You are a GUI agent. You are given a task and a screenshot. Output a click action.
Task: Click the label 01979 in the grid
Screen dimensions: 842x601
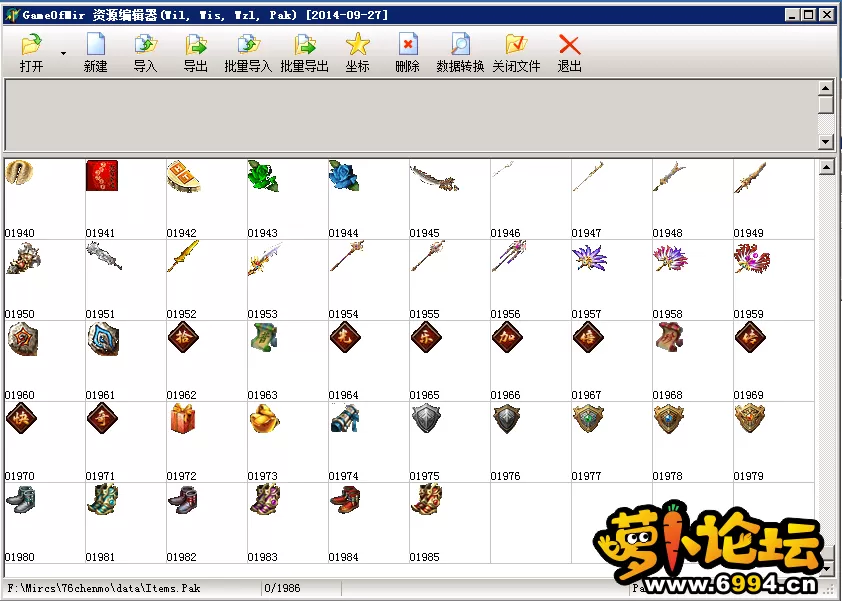point(748,476)
